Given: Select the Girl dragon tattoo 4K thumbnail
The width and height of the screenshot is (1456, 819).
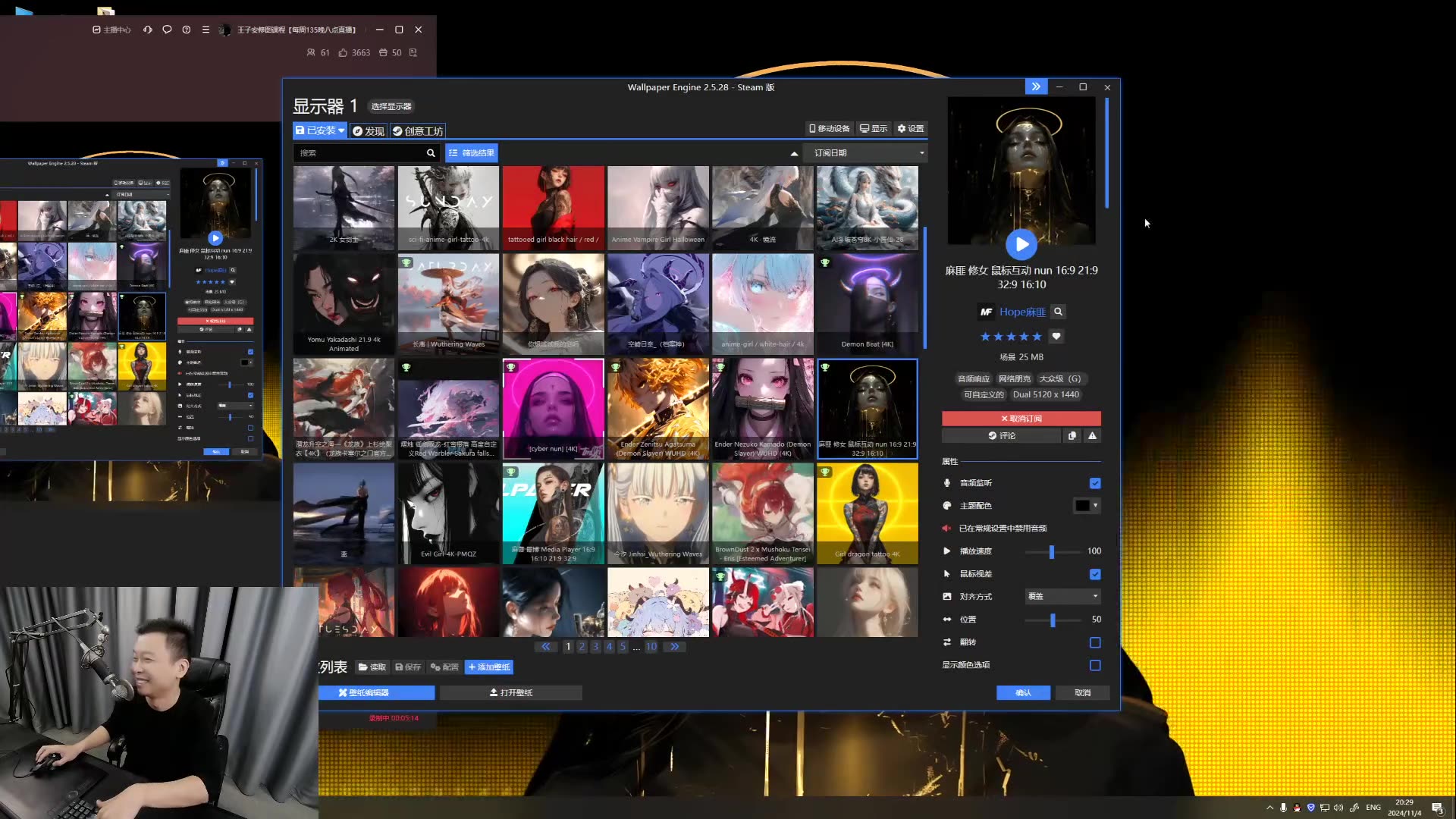Looking at the screenshot, I should click(x=868, y=513).
